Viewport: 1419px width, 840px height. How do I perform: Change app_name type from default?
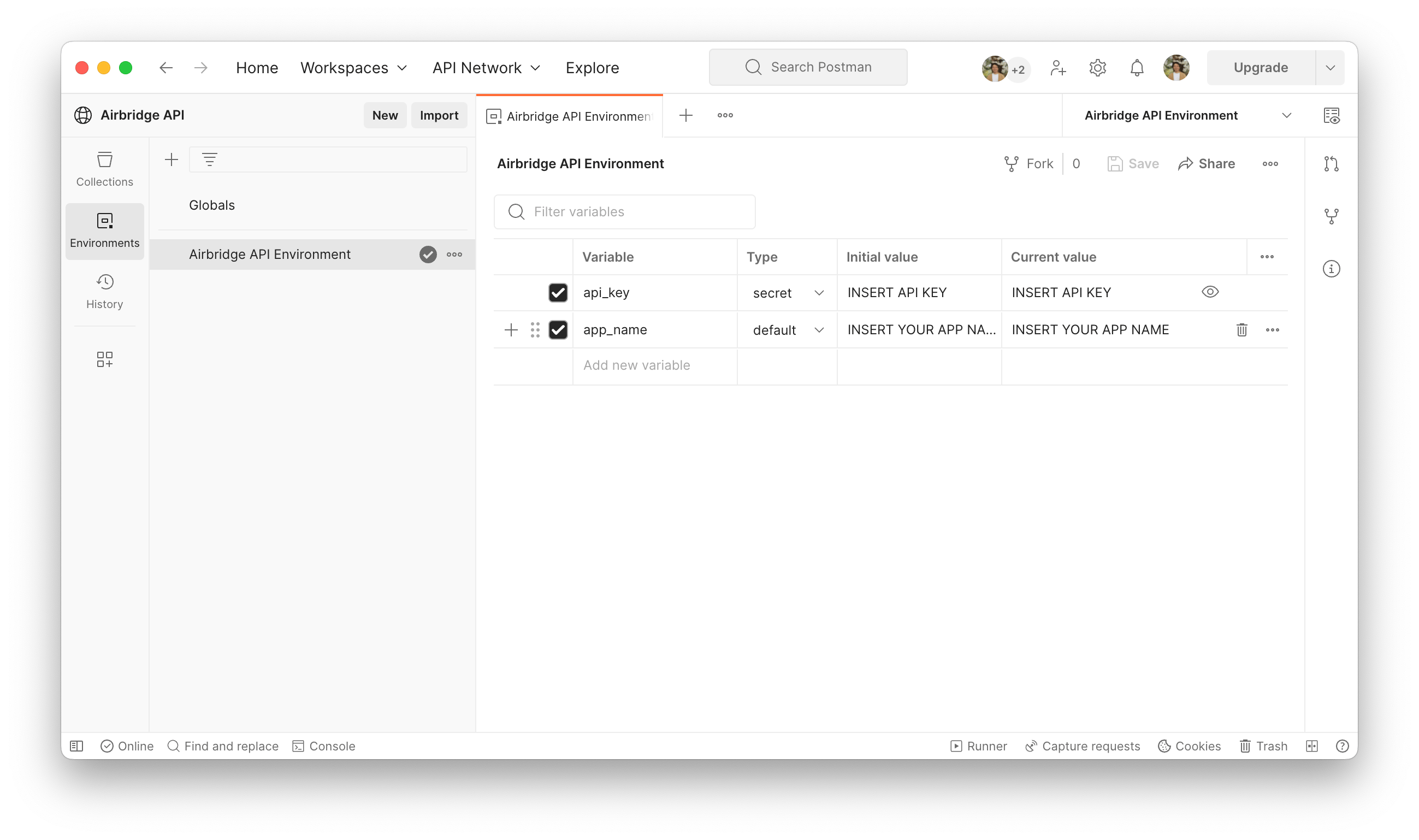coord(787,330)
